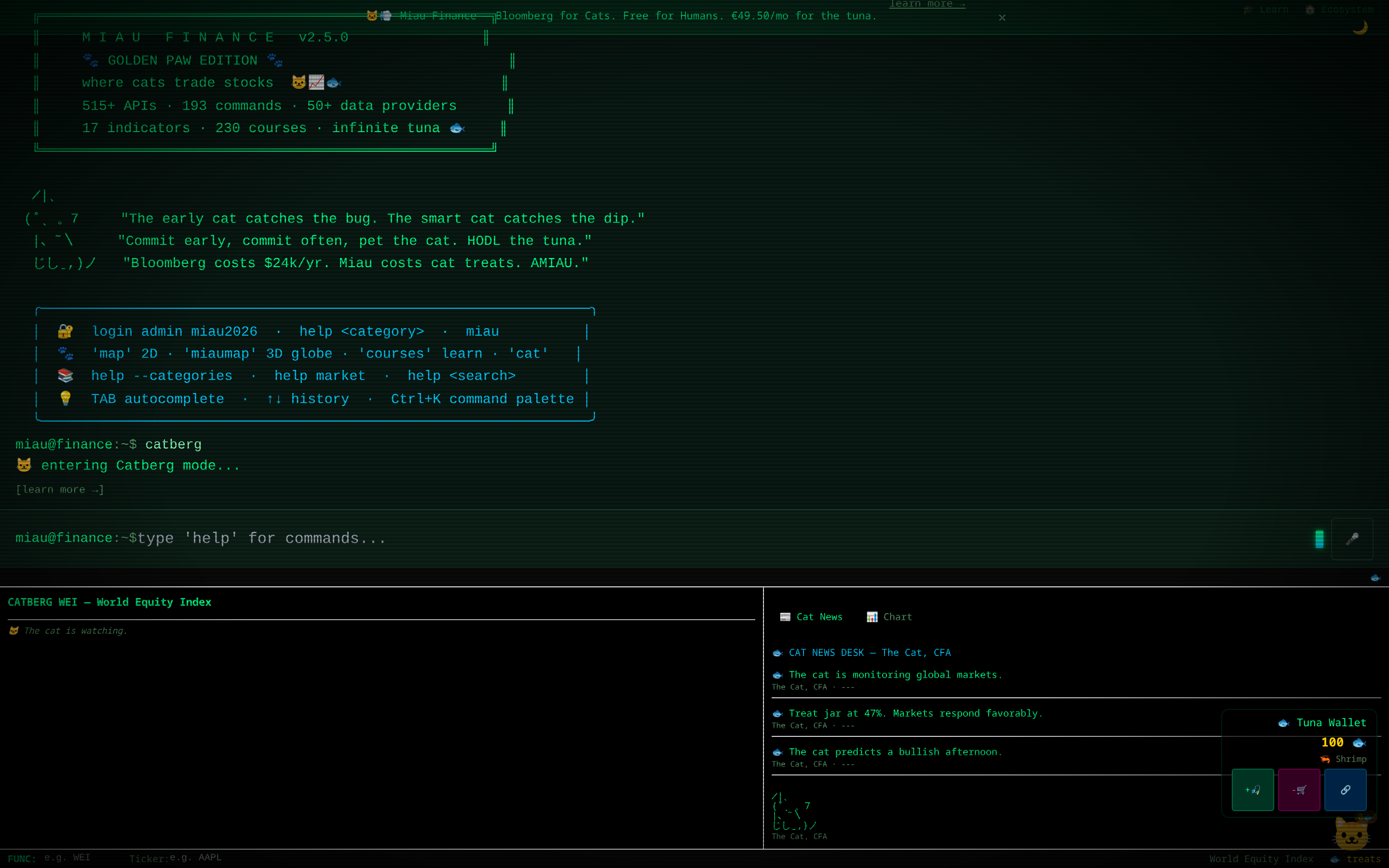This screenshot has width=1389, height=868.
Task: Click the chain link wallet button
Action: [x=1346, y=790]
